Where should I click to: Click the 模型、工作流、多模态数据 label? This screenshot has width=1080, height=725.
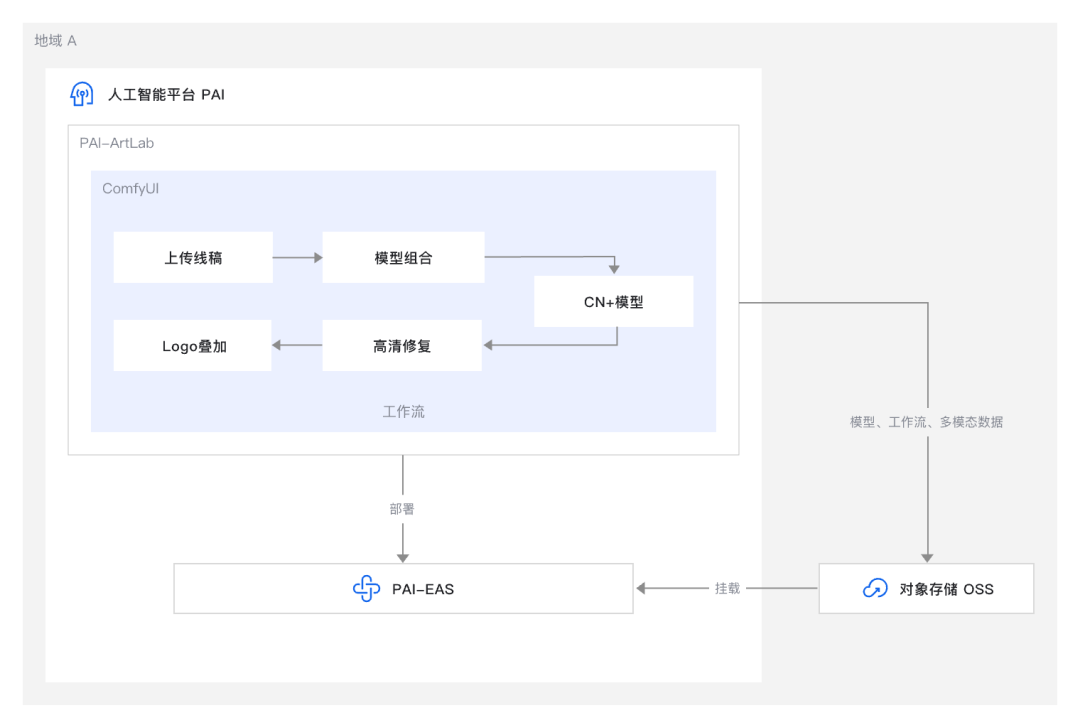(926, 422)
